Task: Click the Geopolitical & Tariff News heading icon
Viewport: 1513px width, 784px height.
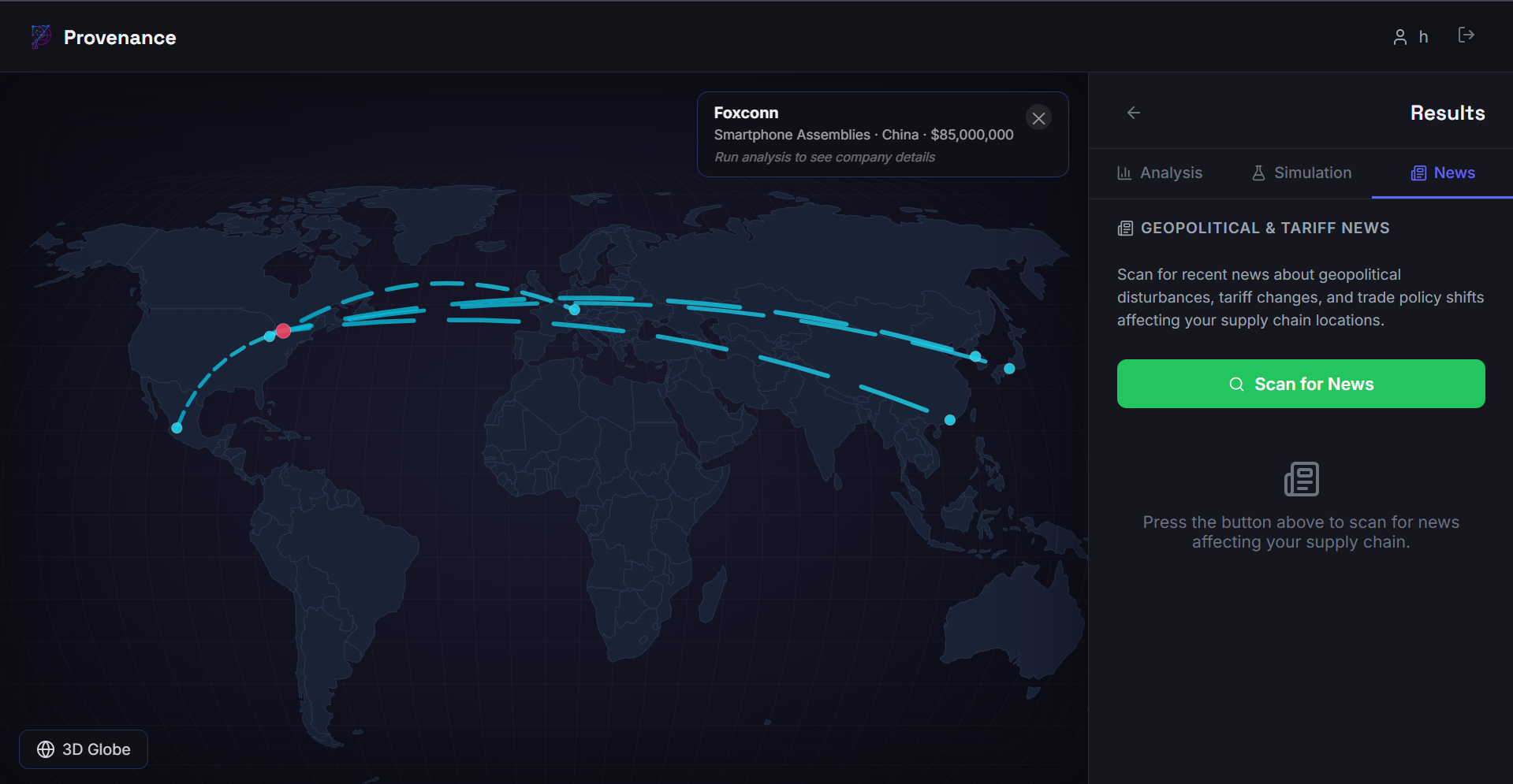Action: (1125, 229)
